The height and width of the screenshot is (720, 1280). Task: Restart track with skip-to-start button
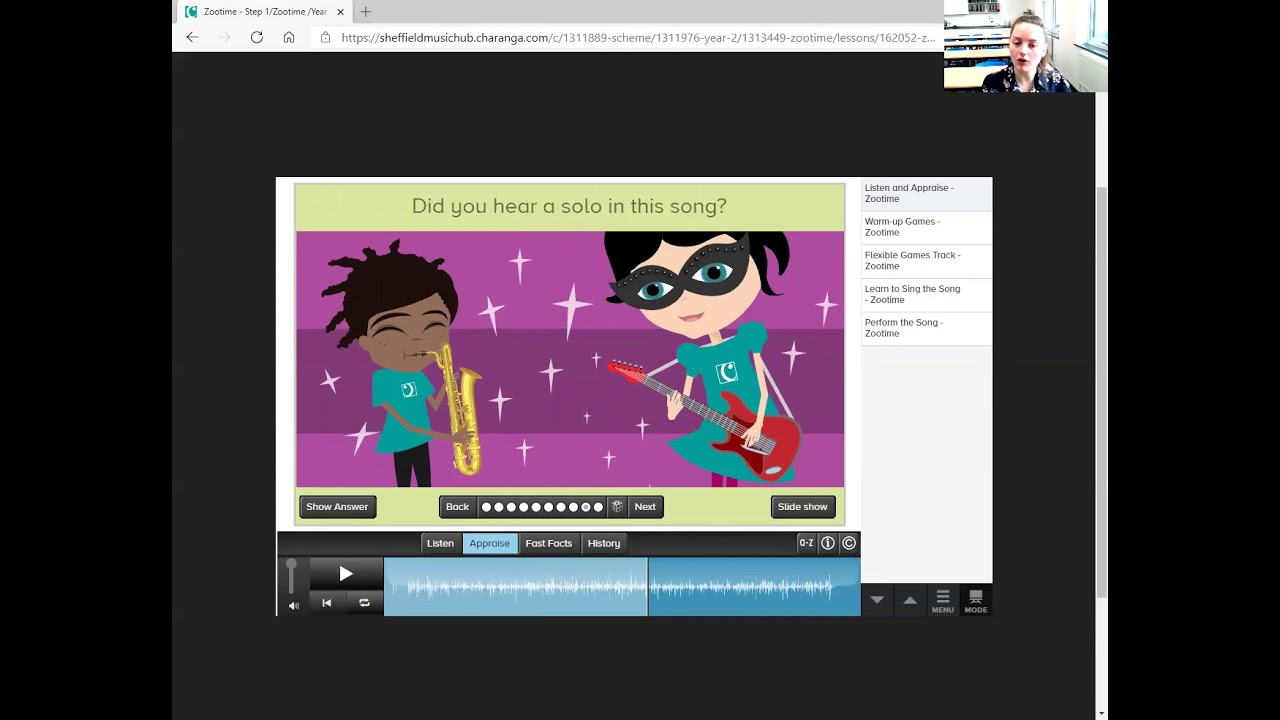pos(327,603)
